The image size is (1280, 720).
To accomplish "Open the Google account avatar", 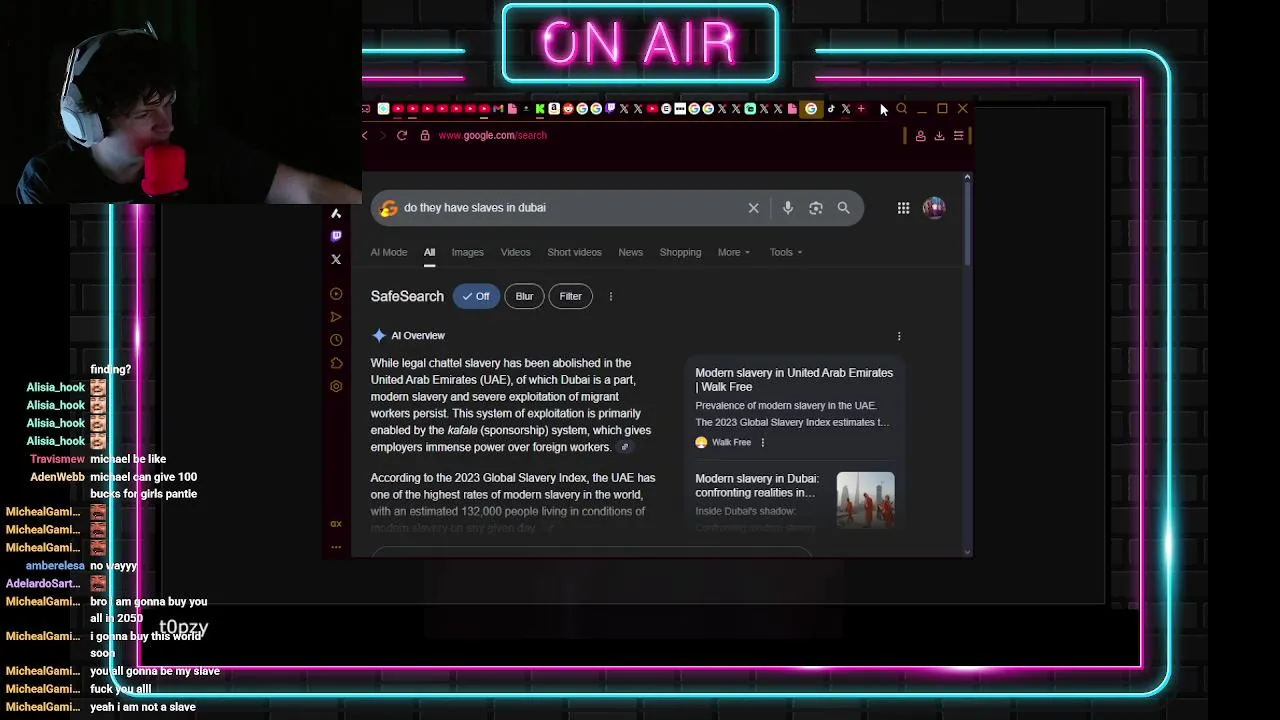I will 934,208.
